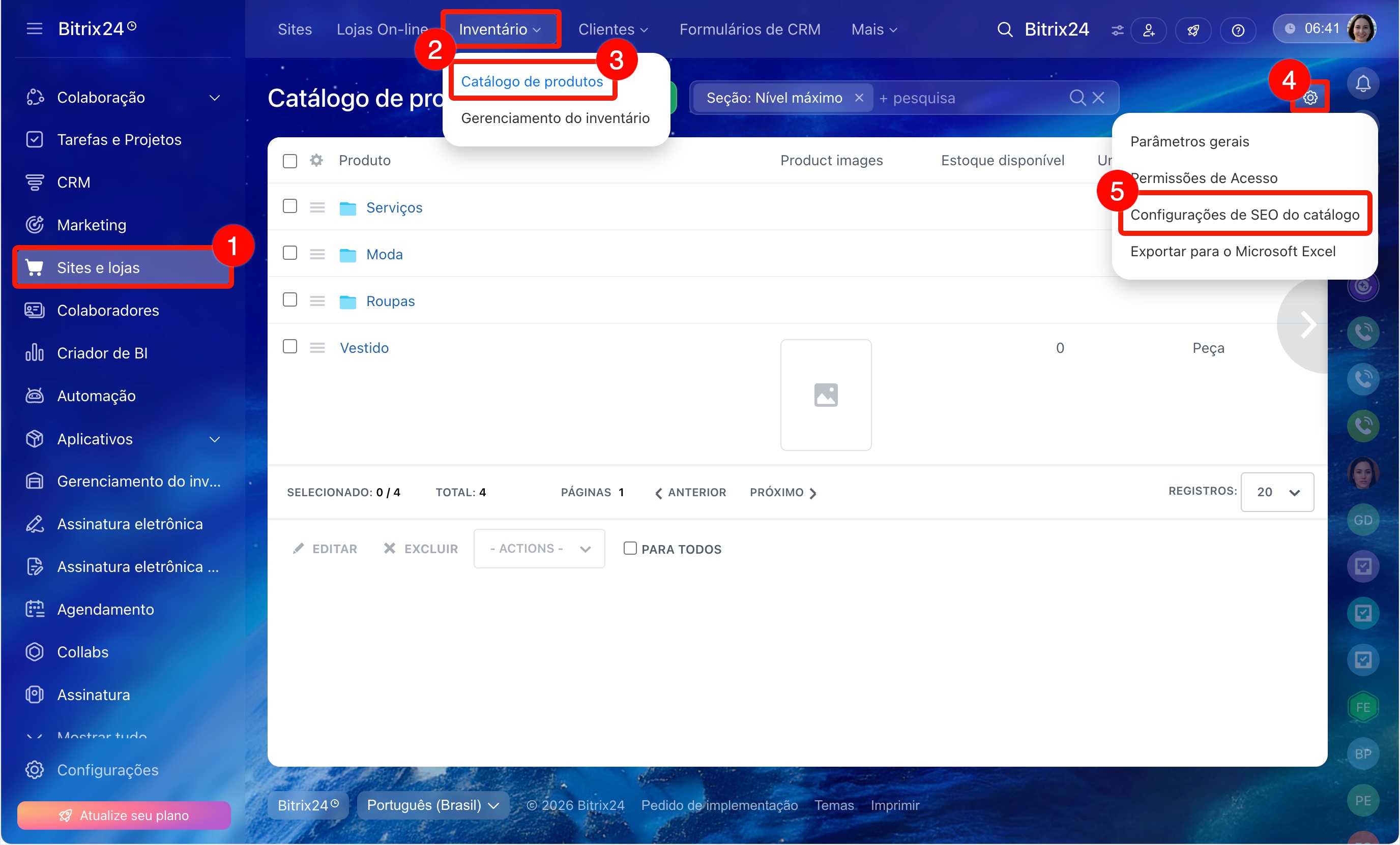Image resolution: width=1400 pixels, height=845 pixels.
Task: Click the Vestido image placeholder thumbnail
Action: coord(825,395)
